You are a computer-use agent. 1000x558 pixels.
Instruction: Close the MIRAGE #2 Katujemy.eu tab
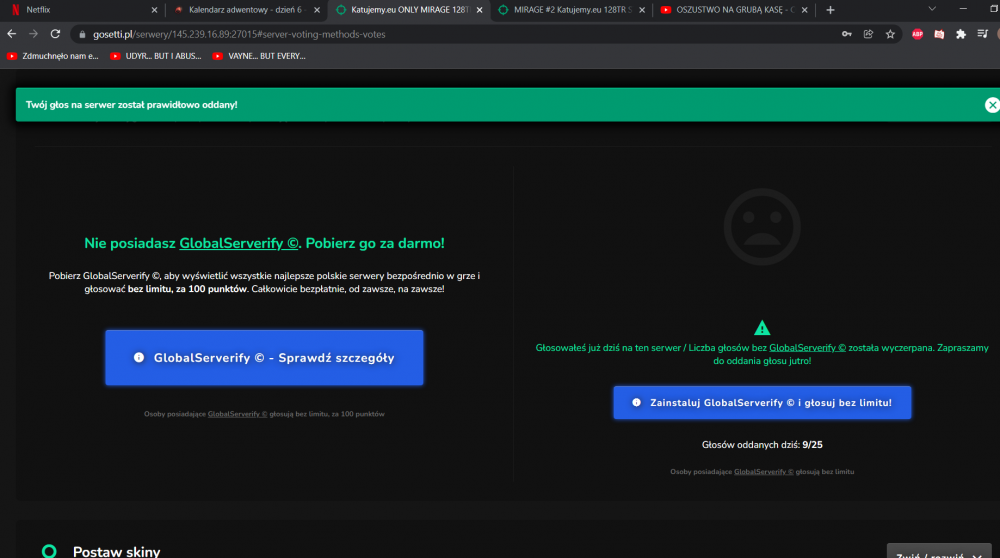[x=642, y=10]
